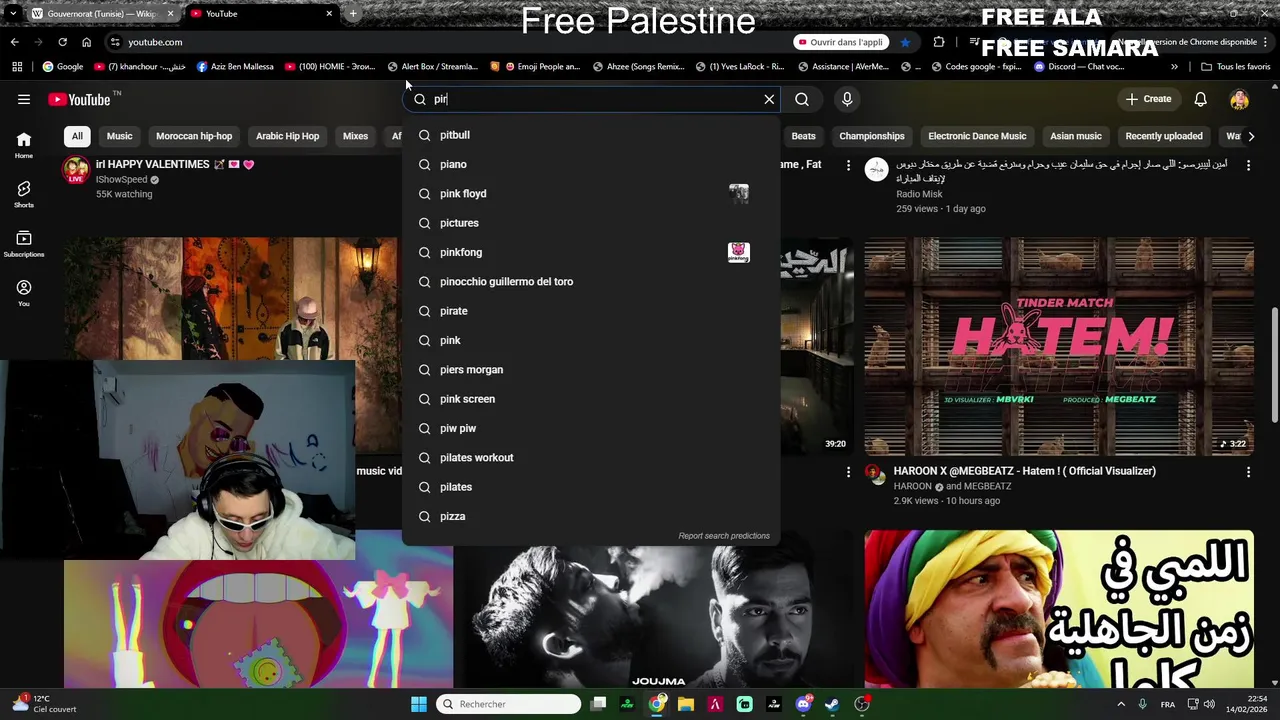The width and height of the screenshot is (1280, 720).
Task: Choose the 'piers morgan' suggestion
Action: (591, 370)
